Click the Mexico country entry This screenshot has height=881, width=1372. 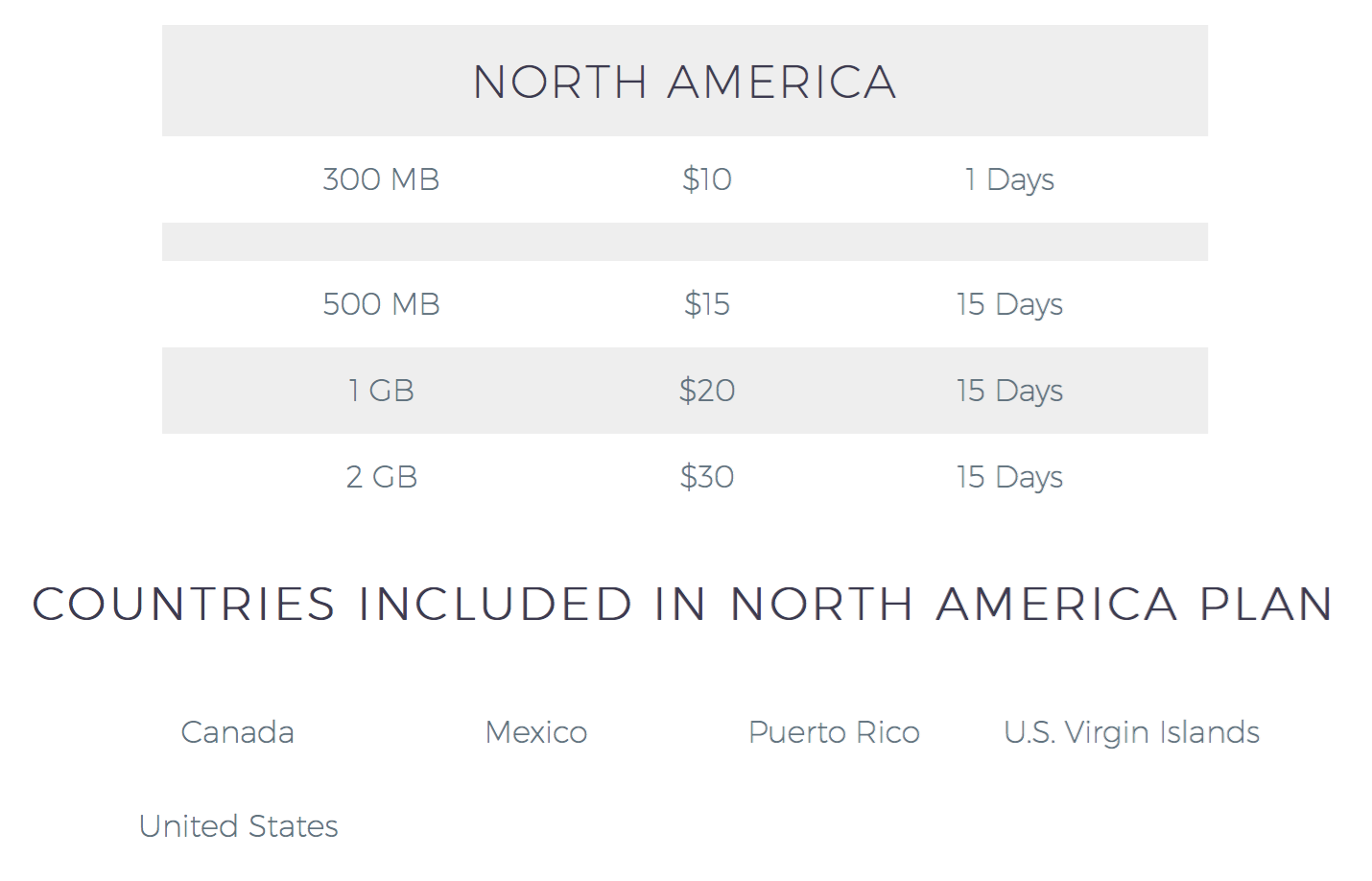(x=536, y=732)
